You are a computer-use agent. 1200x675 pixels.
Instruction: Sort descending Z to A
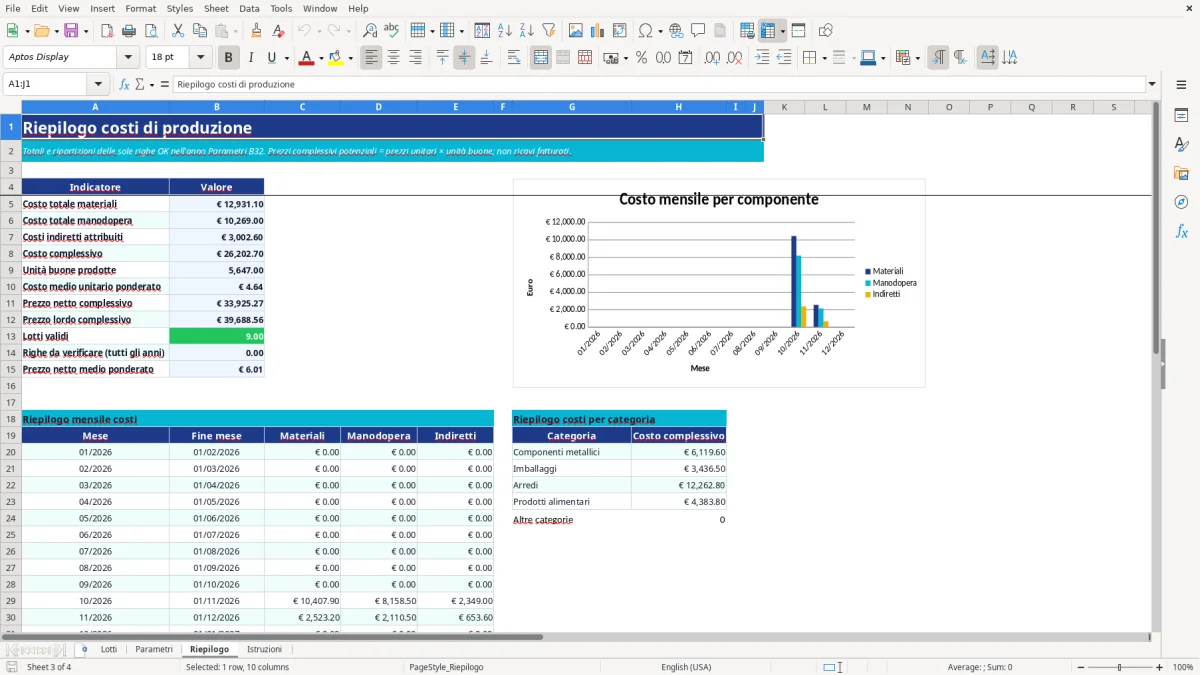[x=526, y=31]
